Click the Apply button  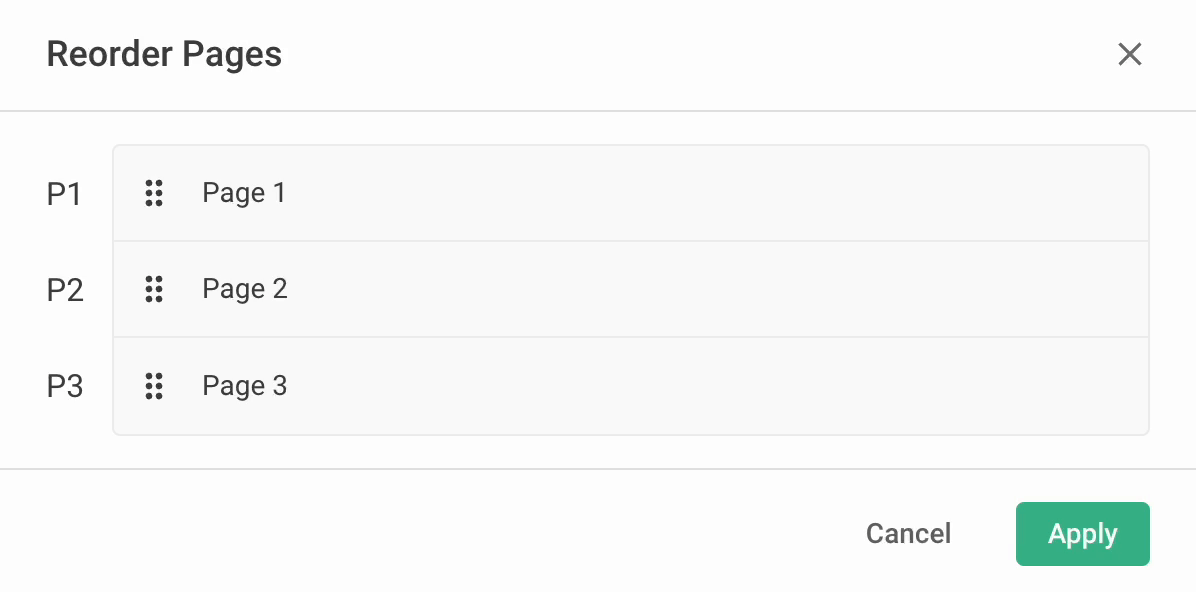1082,534
